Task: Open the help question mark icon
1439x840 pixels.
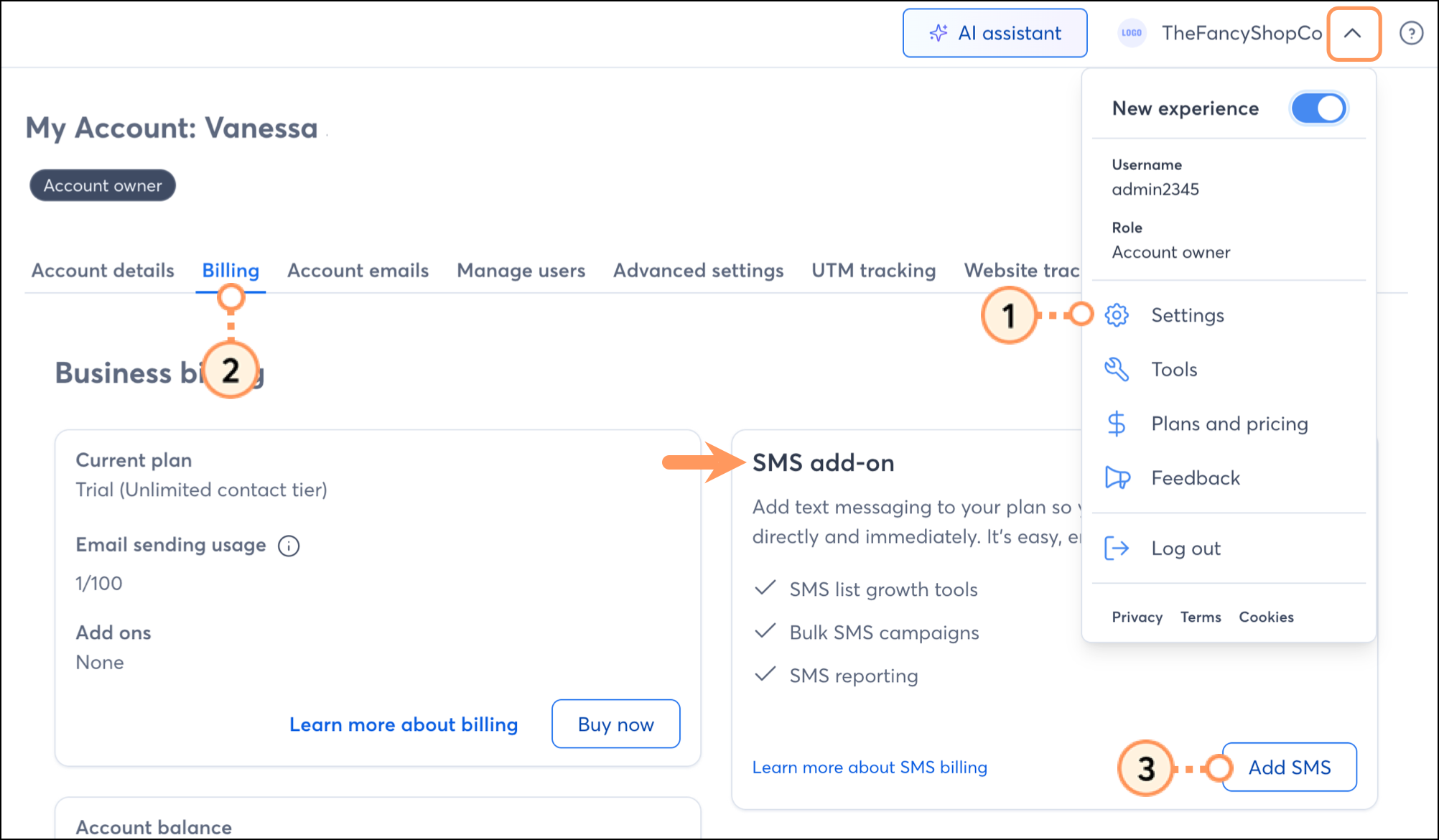Action: click(x=1411, y=33)
